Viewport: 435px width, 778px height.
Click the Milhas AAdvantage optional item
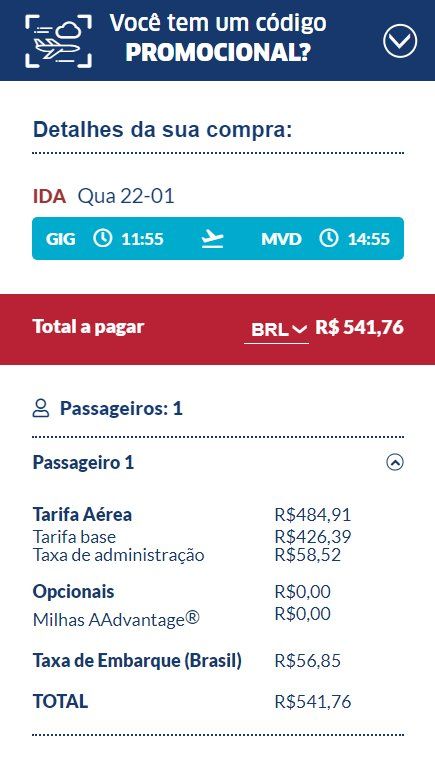pos(116,619)
